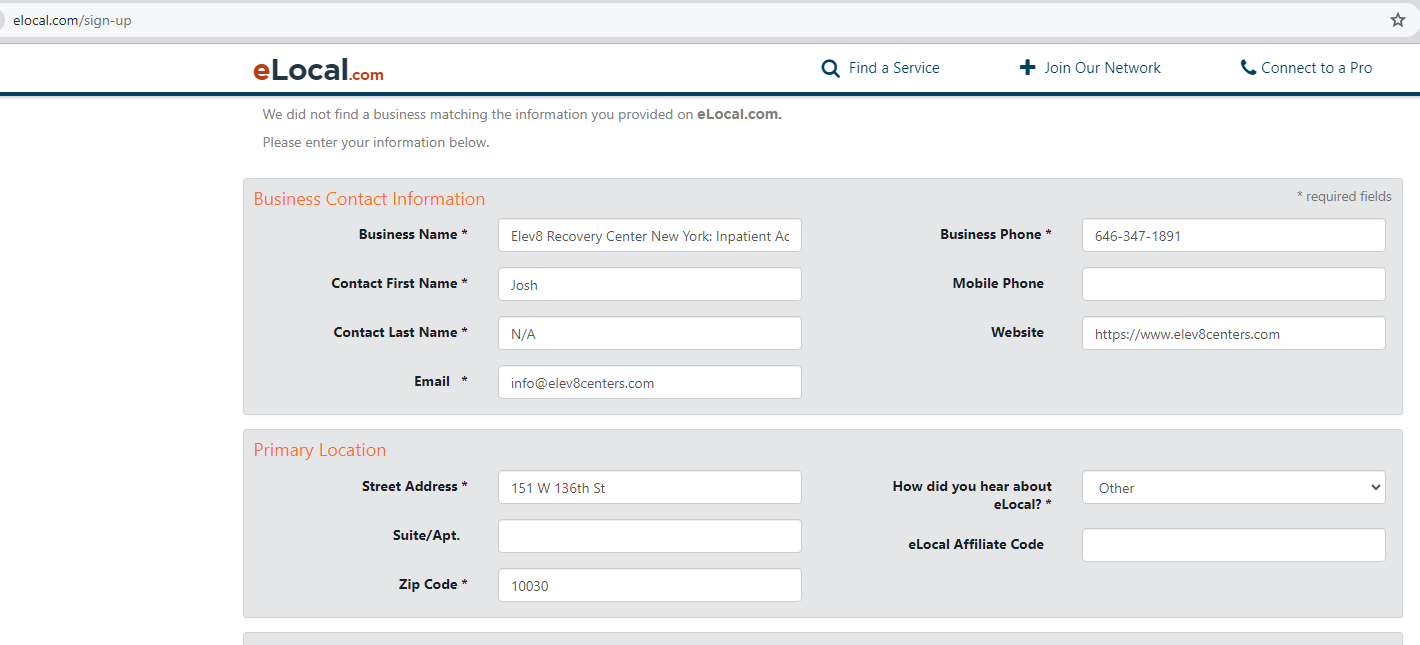Open the eLocal.com logo home link
Viewport: 1420px width, 645px height.
[x=318, y=70]
